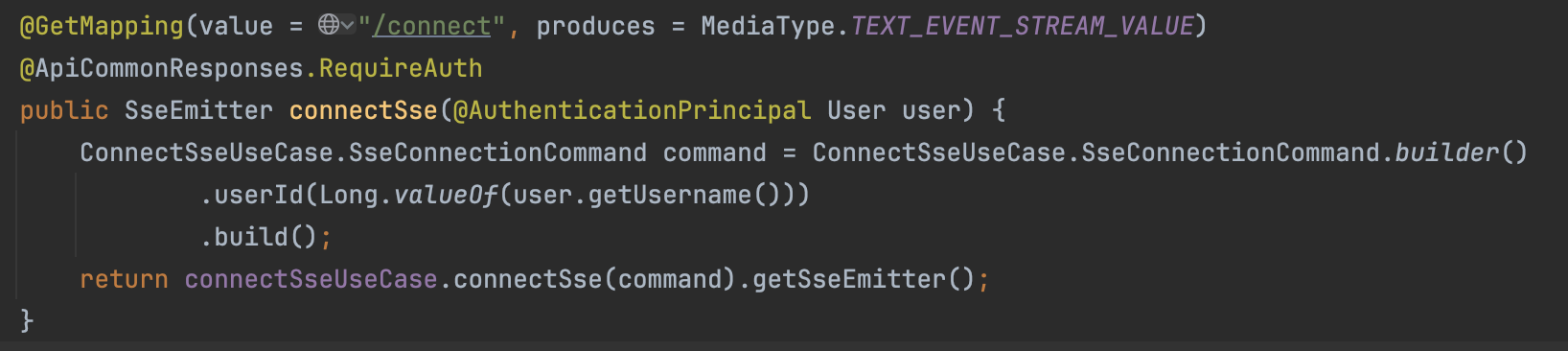Open the "/connect" endpoint link

pos(431,26)
